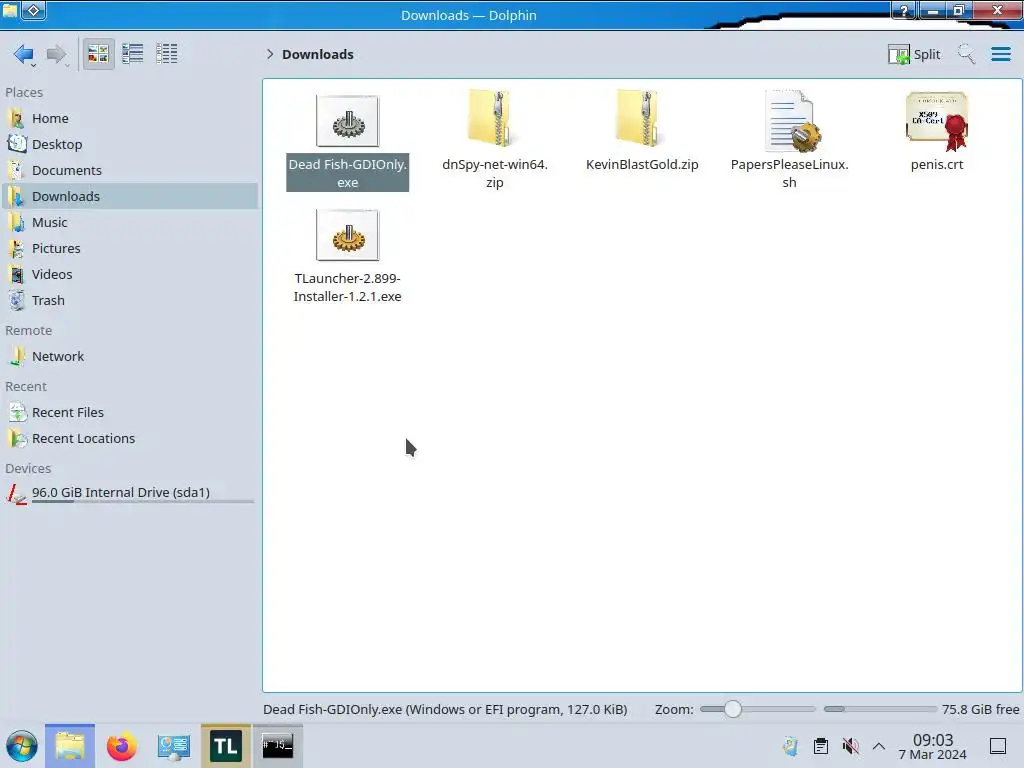Click the show desktop button

pyautogui.click(x=998, y=746)
